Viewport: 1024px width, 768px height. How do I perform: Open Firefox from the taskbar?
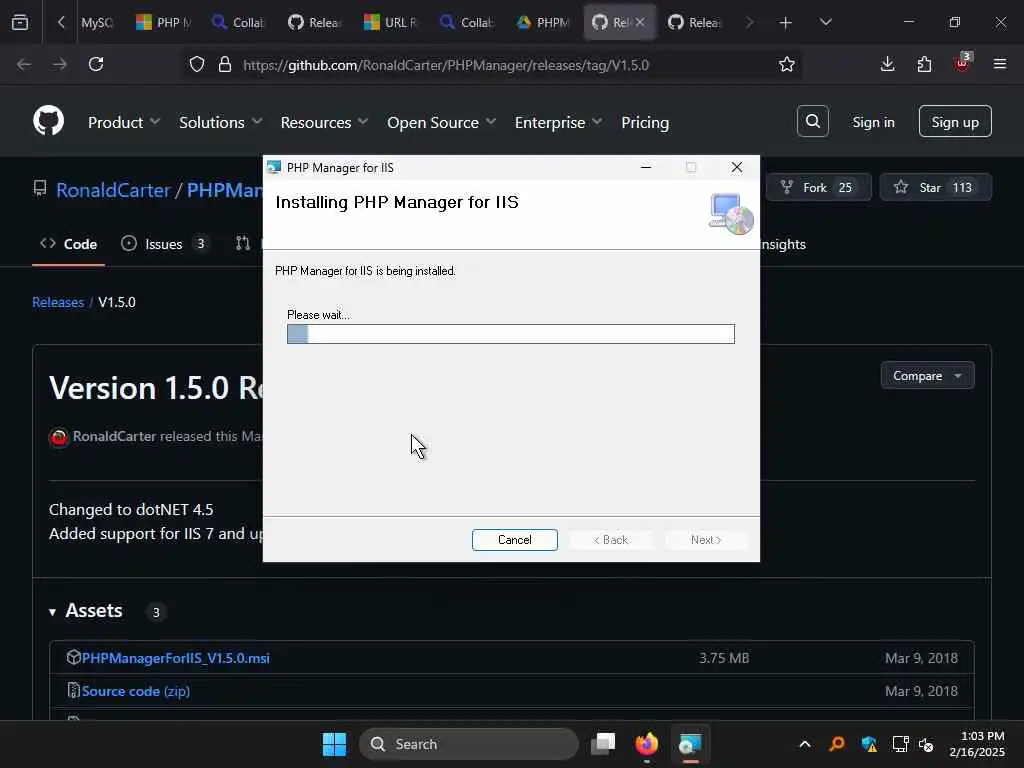point(647,744)
